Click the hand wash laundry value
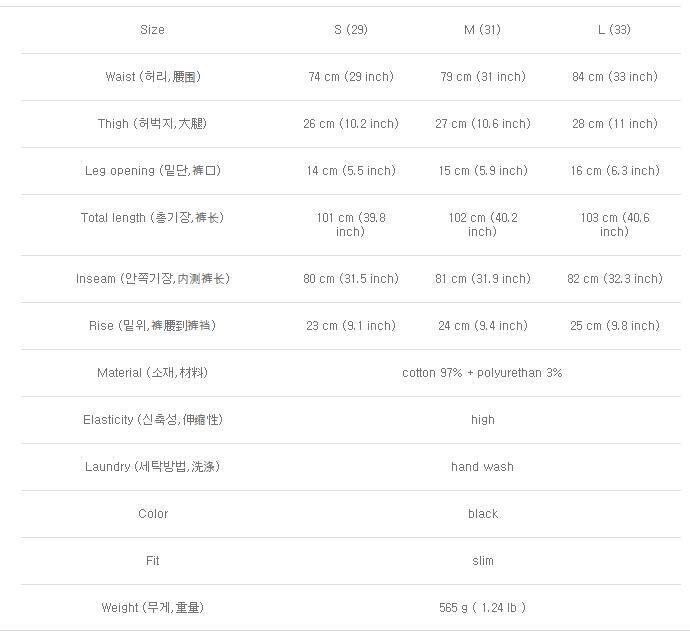Screen dimensions: 690x631 (x=482, y=467)
